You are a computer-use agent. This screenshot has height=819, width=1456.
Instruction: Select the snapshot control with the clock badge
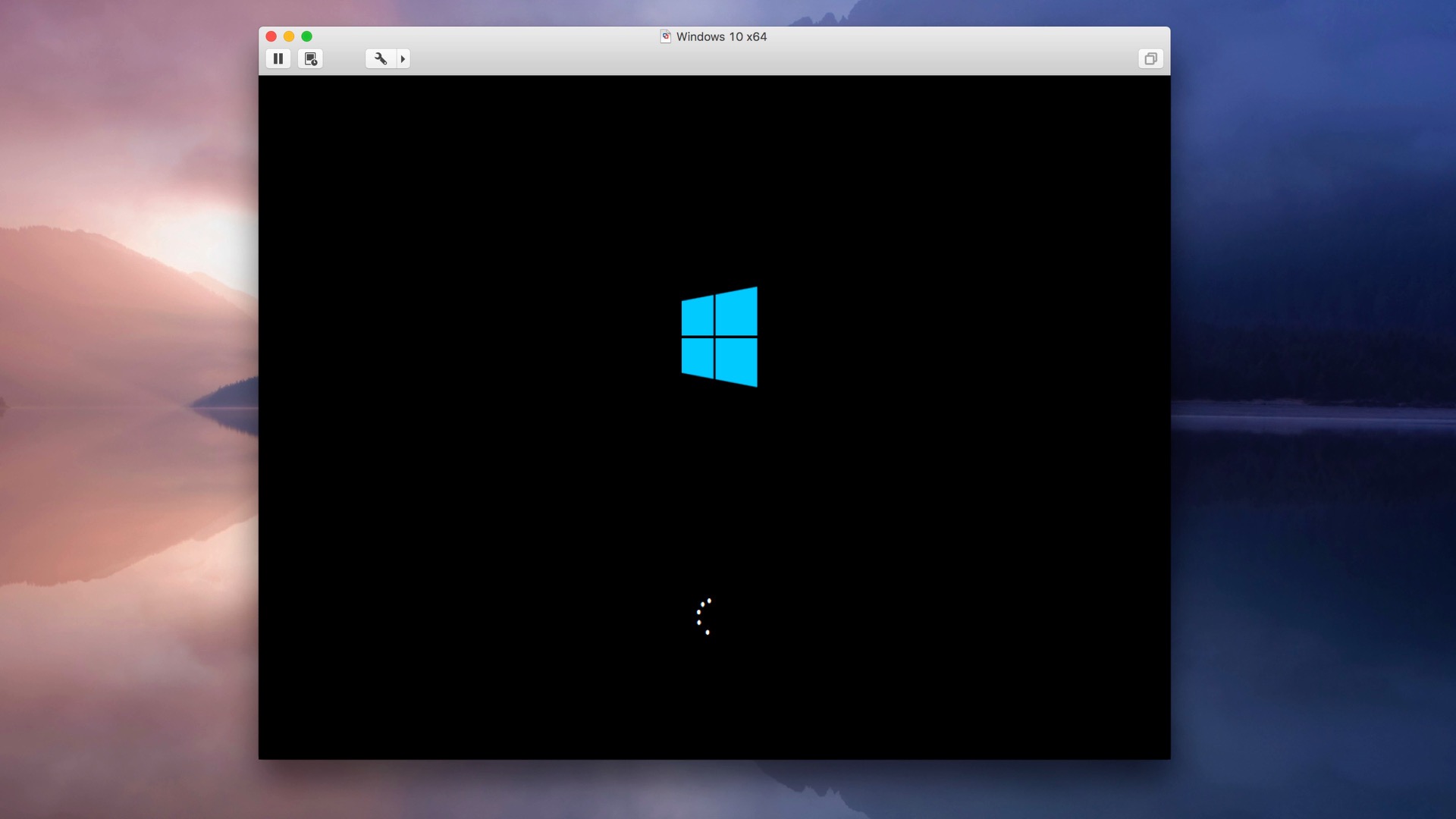point(310,58)
